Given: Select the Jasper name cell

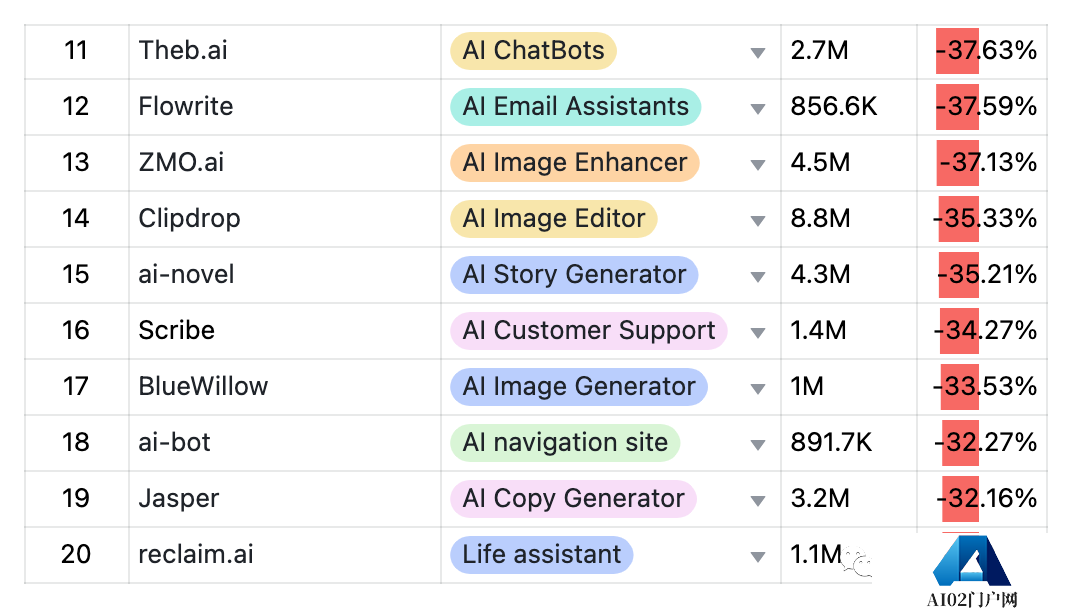Looking at the screenshot, I should (285, 500).
